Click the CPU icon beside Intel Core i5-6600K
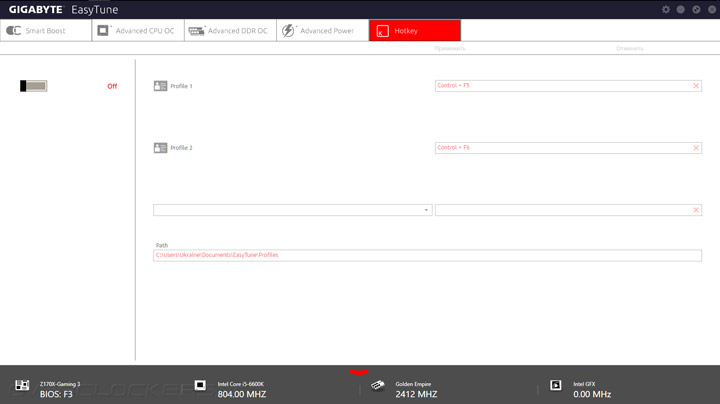The image size is (720, 404). coord(200,385)
